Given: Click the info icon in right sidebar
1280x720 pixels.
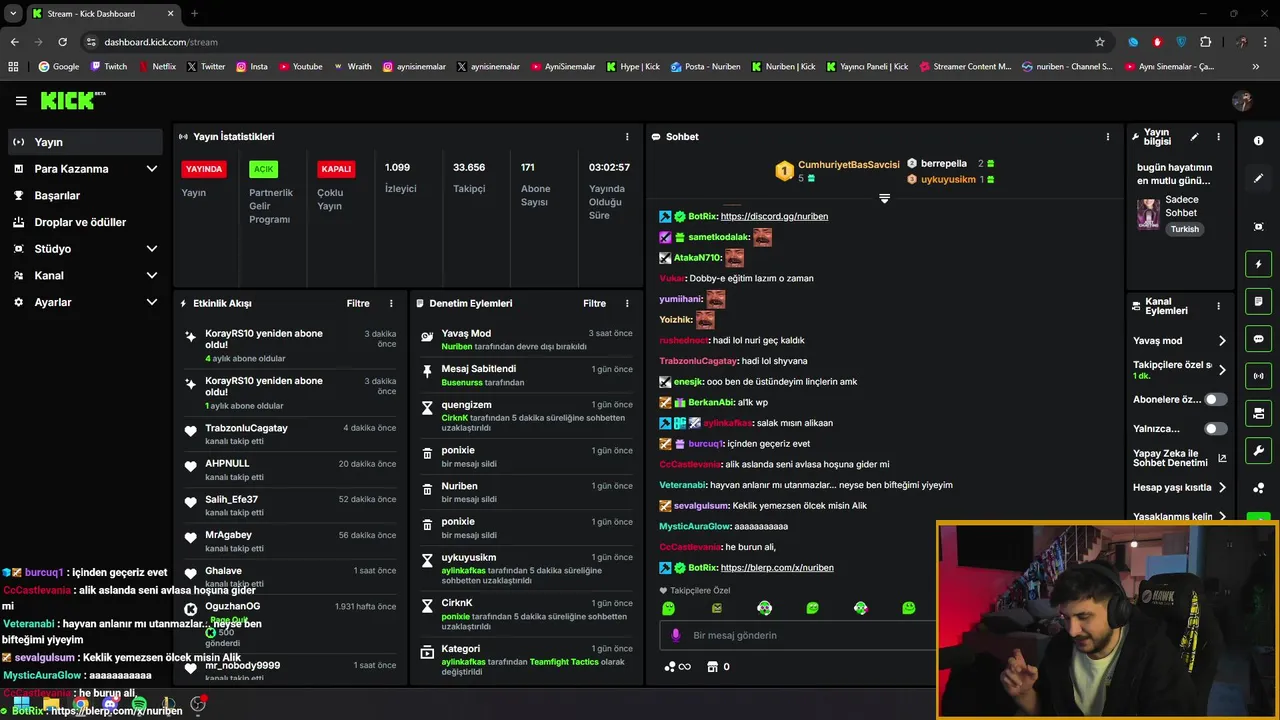Looking at the screenshot, I should click(1258, 141).
